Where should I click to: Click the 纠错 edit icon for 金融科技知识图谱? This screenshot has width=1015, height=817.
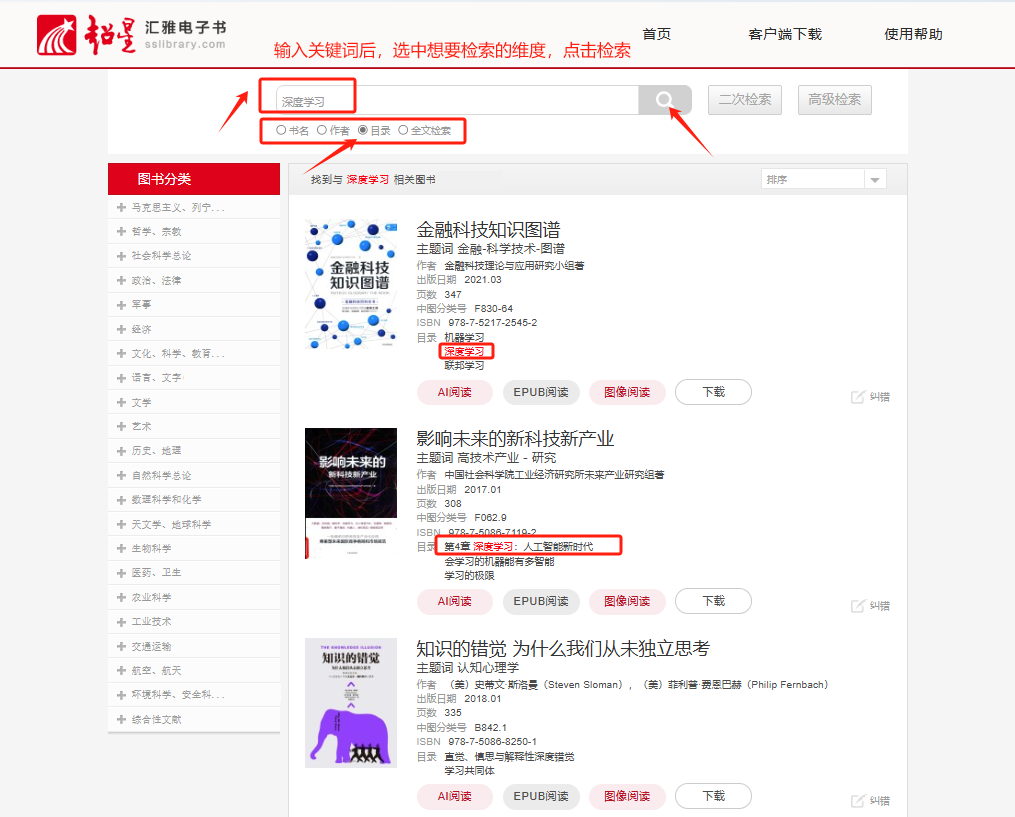pyautogui.click(x=858, y=397)
